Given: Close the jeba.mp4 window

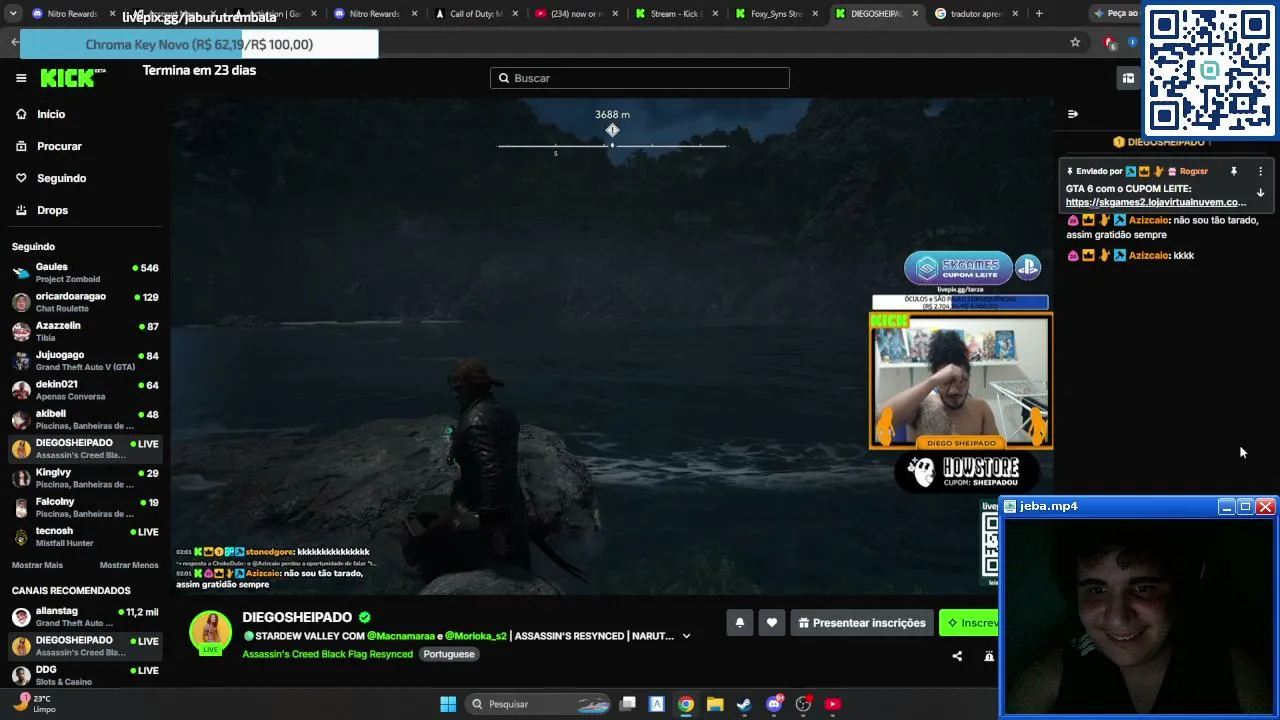Looking at the screenshot, I should point(1265,507).
